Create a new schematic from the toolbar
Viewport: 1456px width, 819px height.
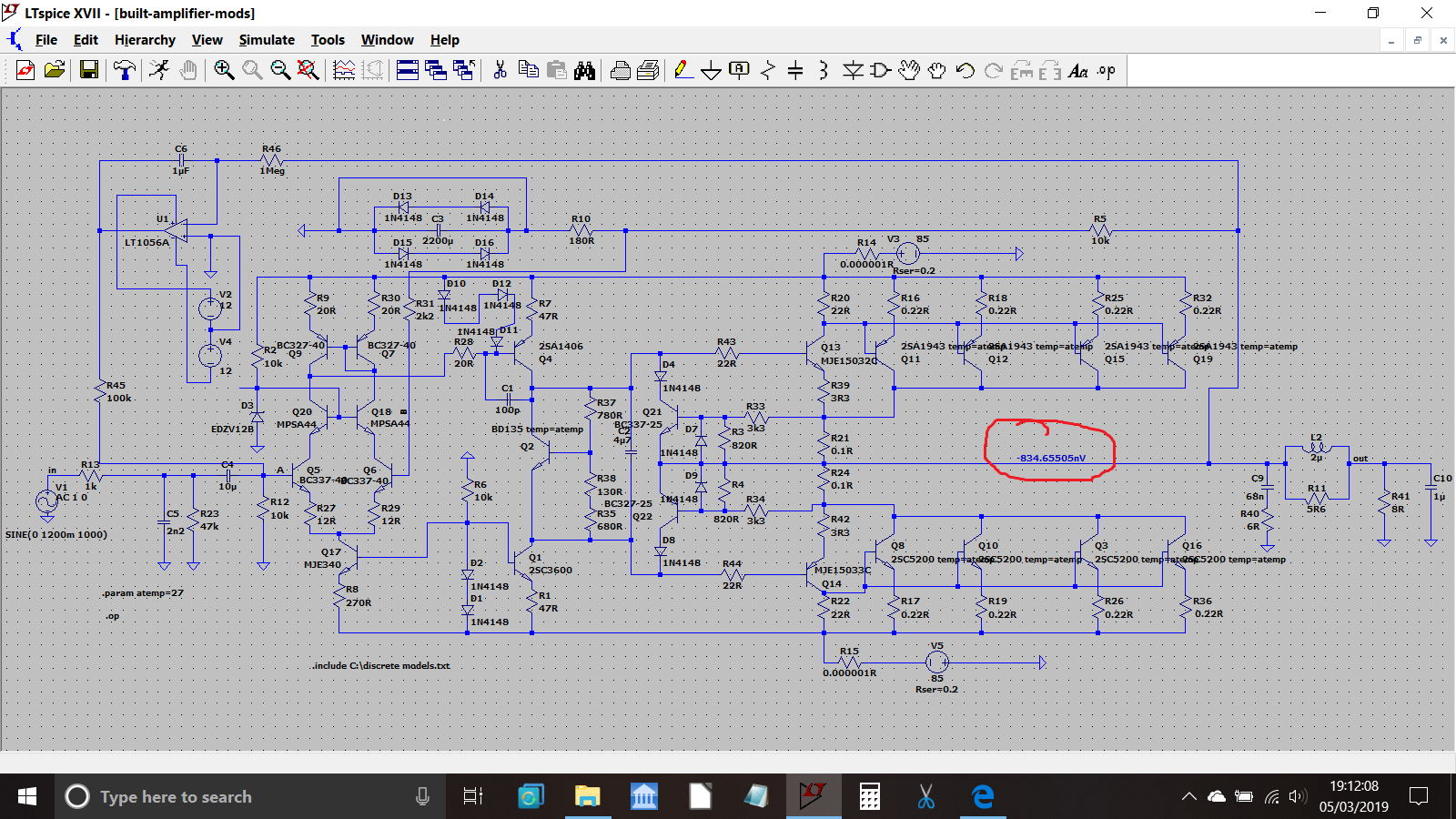point(25,70)
